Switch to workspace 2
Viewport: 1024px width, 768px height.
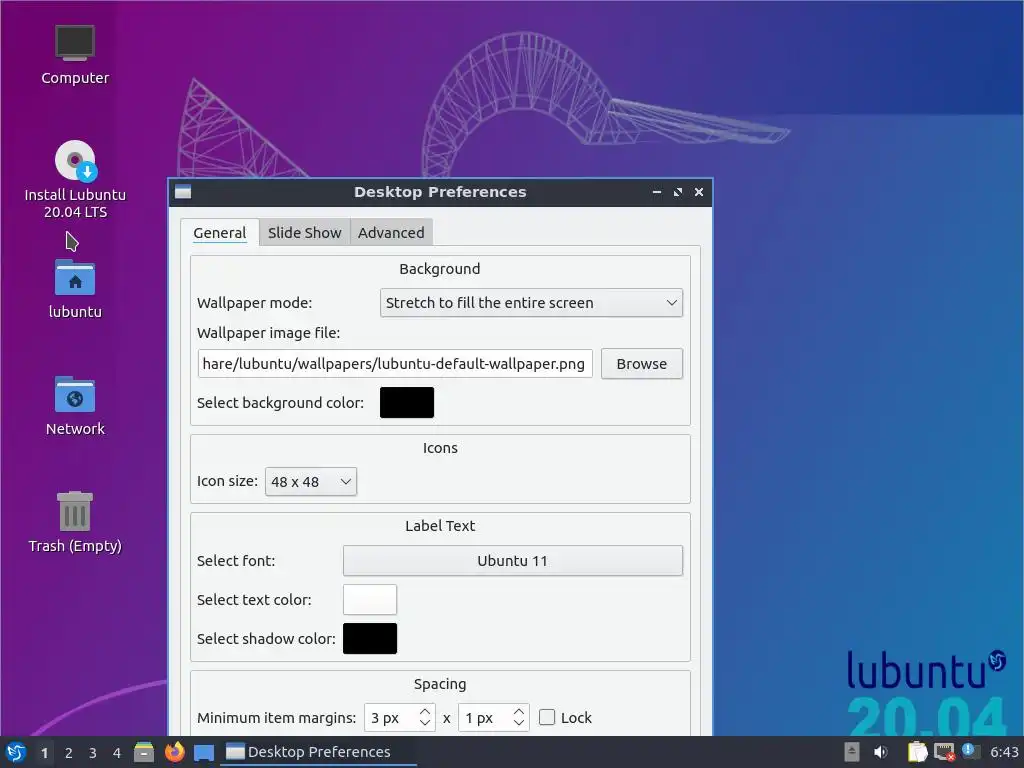69,753
